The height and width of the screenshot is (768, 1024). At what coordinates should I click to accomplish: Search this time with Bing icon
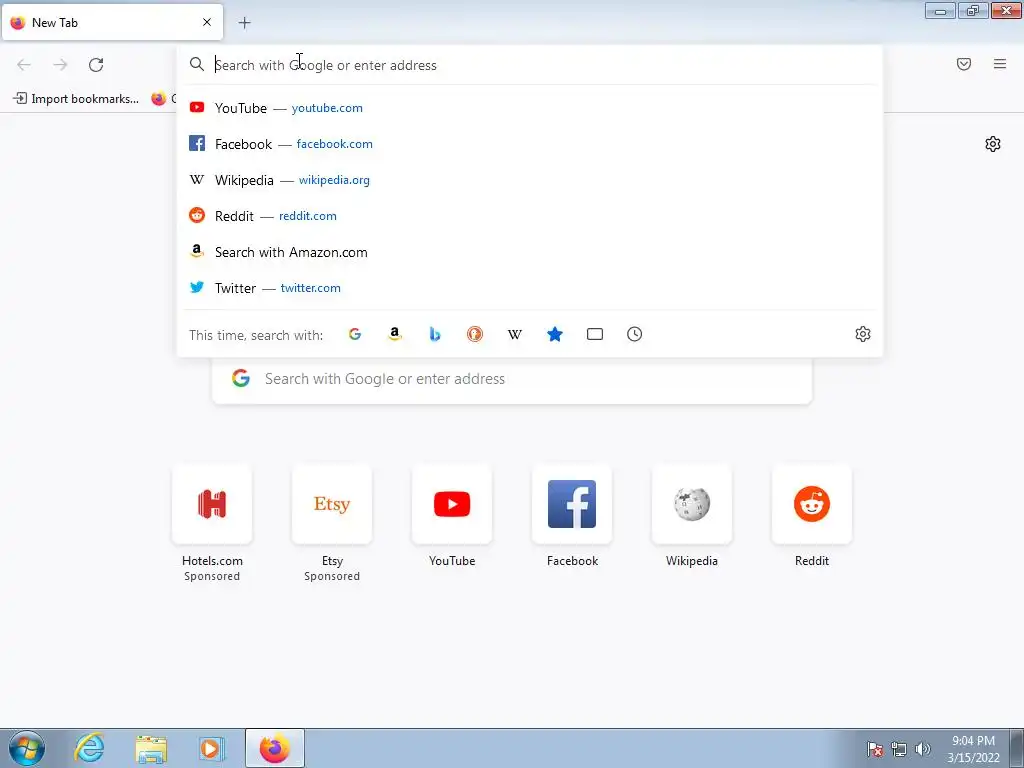point(435,334)
